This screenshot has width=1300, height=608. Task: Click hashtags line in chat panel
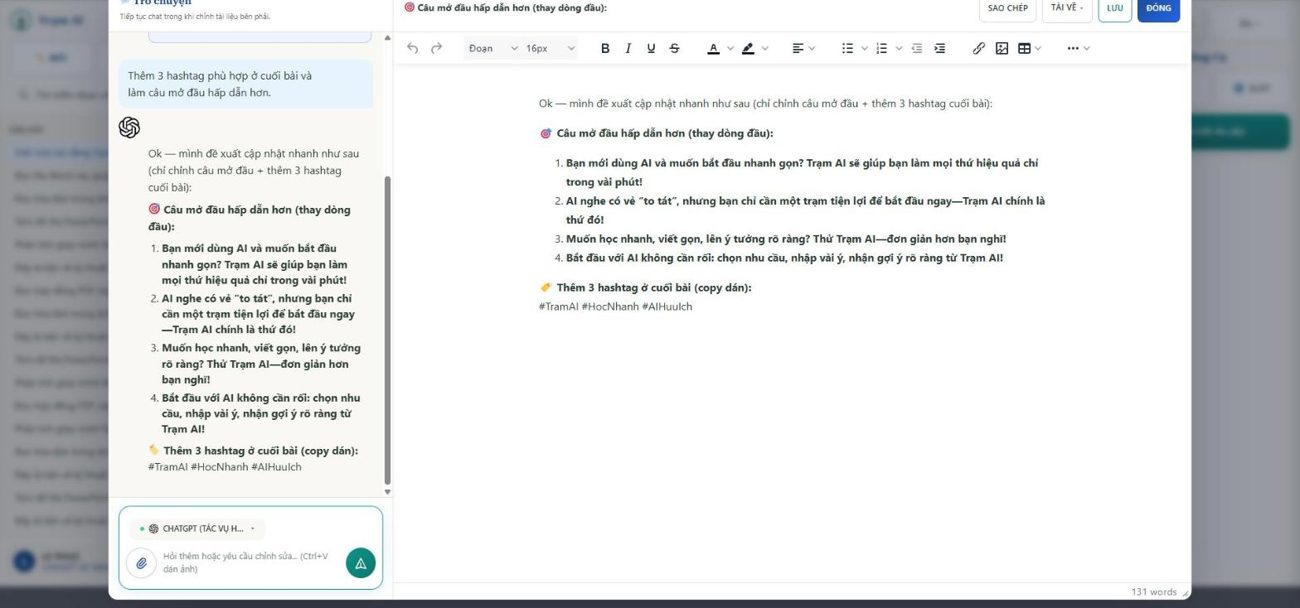click(224, 467)
